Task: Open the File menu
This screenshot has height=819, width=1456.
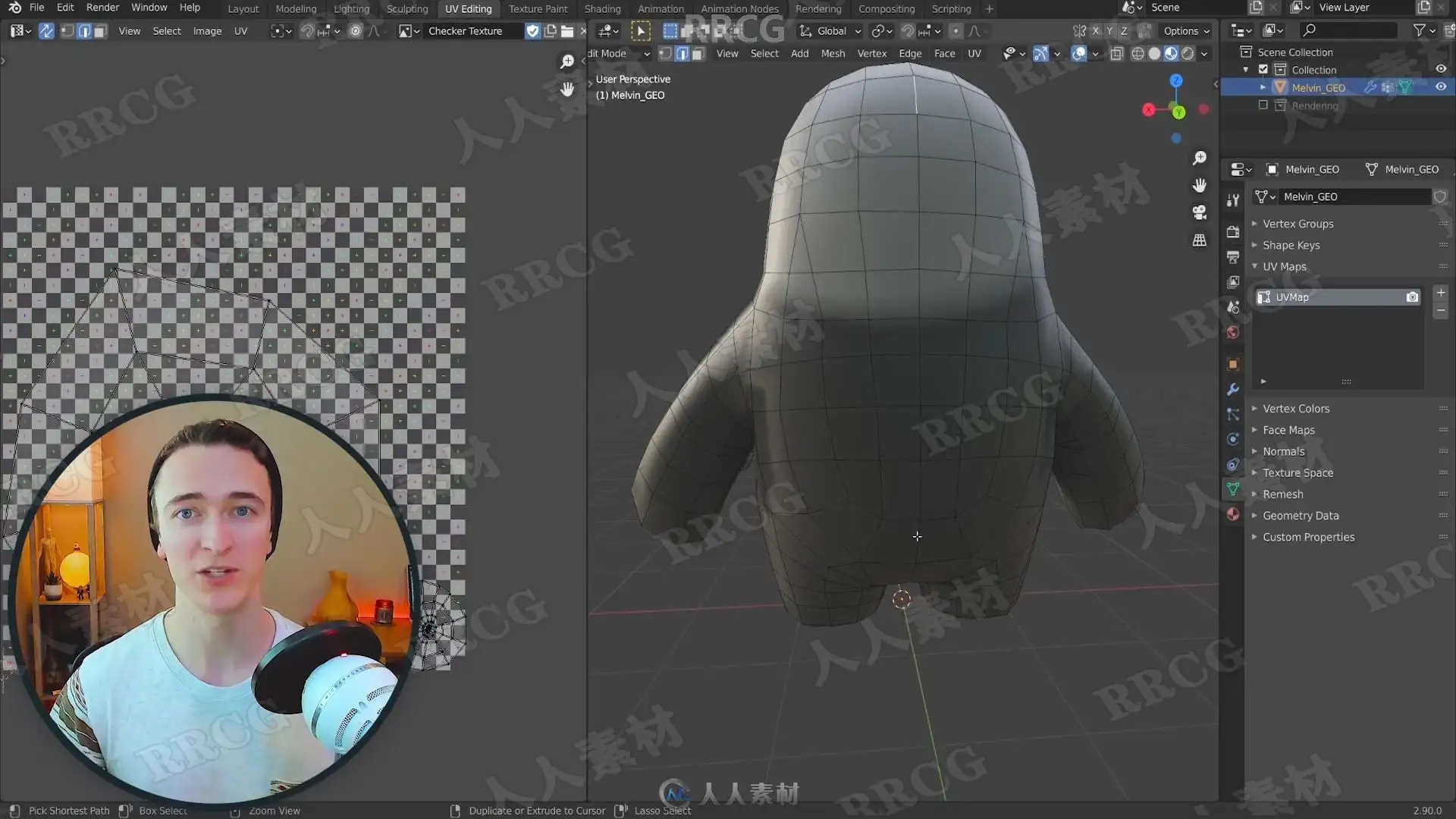Action: click(x=36, y=8)
